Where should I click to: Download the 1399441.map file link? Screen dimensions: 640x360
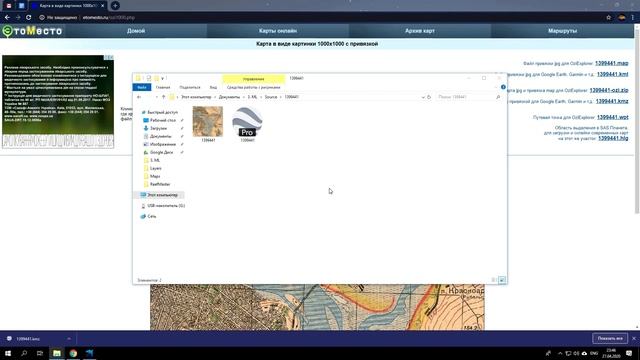pos(611,63)
